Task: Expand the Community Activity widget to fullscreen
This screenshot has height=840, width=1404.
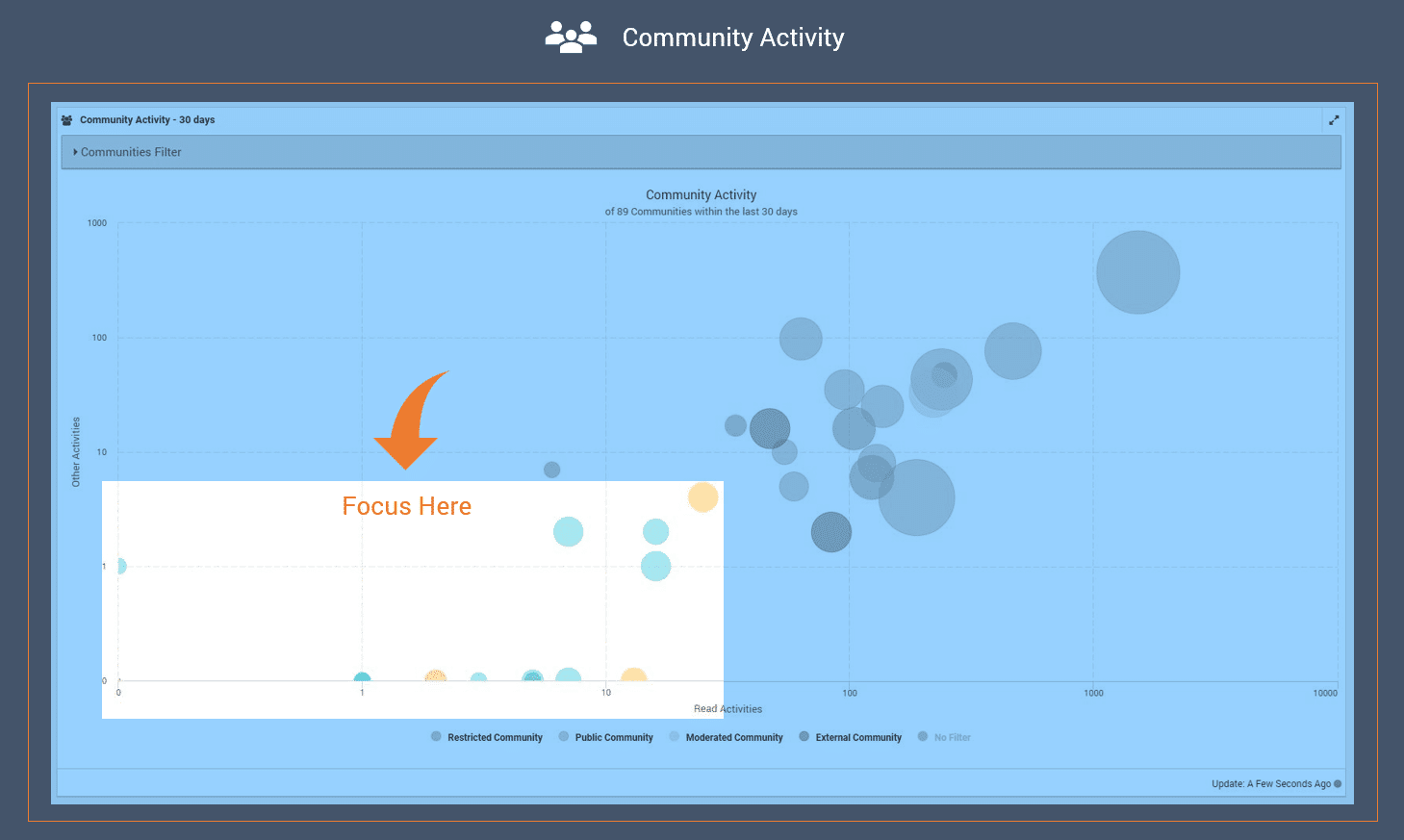Action: click(1333, 120)
